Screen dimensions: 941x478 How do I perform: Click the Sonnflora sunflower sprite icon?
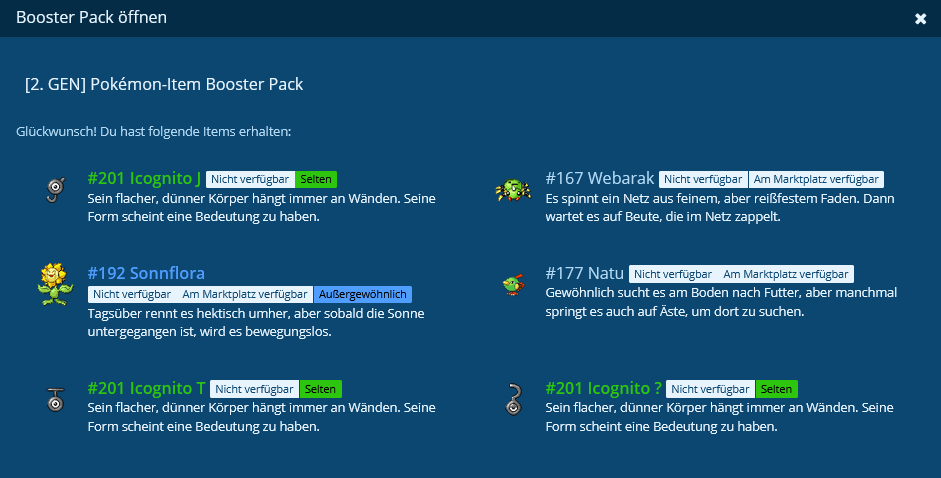click(x=55, y=283)
